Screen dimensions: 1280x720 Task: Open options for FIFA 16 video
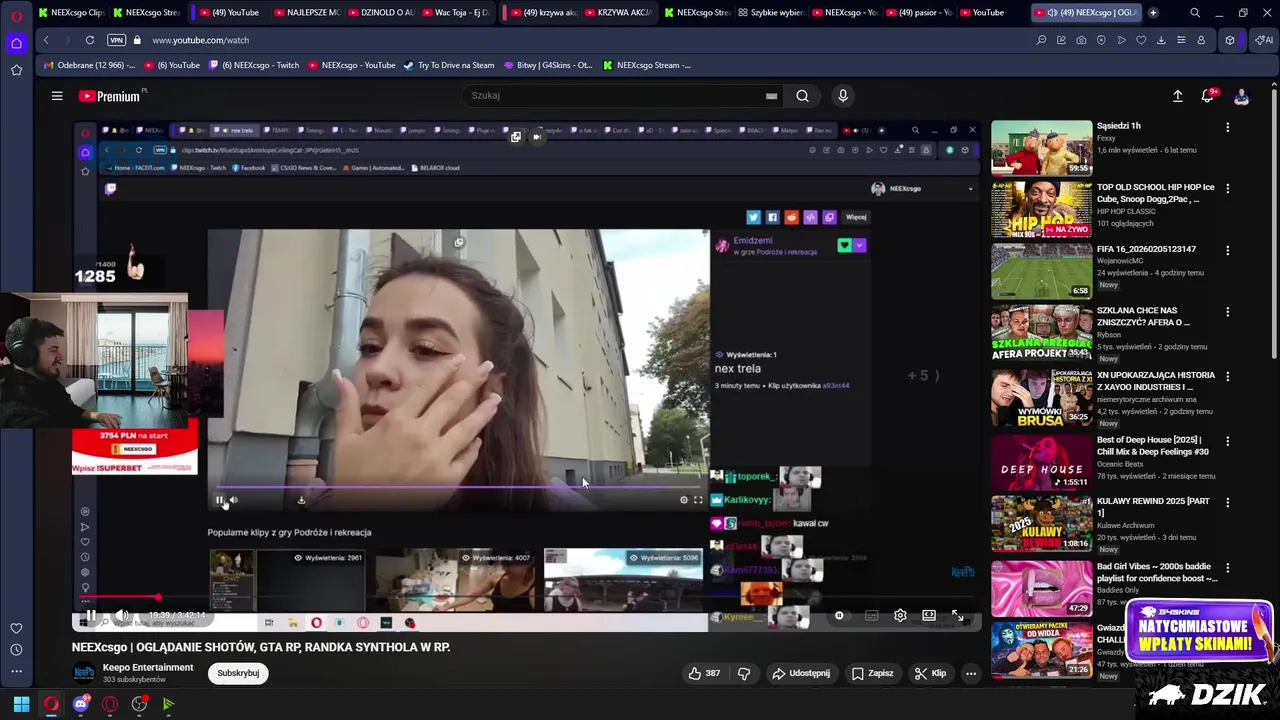pyautogui.click(x=1227, y=250)
